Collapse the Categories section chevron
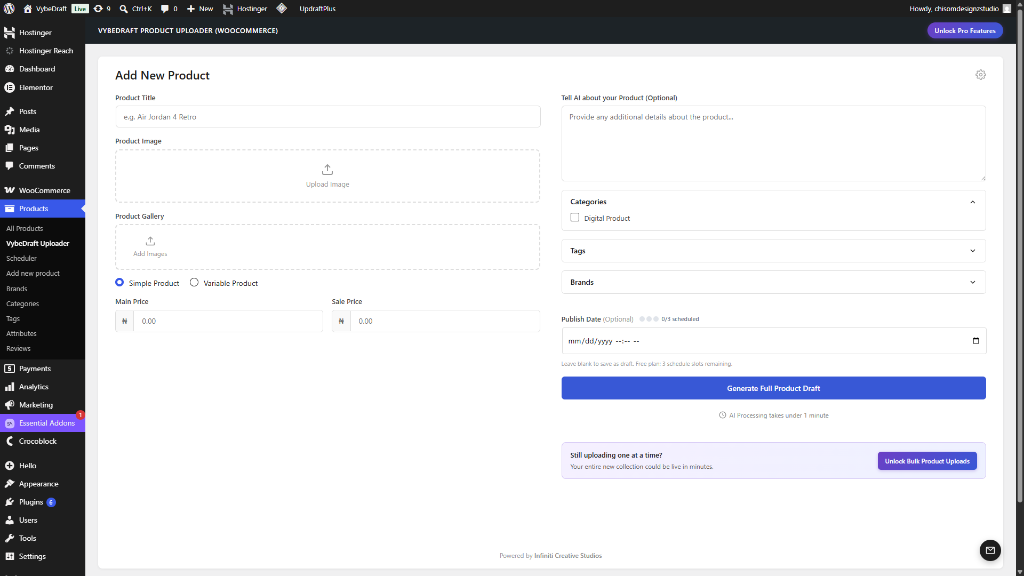The height and width of the screenshot is (576, 1024). tap(972, 202)
